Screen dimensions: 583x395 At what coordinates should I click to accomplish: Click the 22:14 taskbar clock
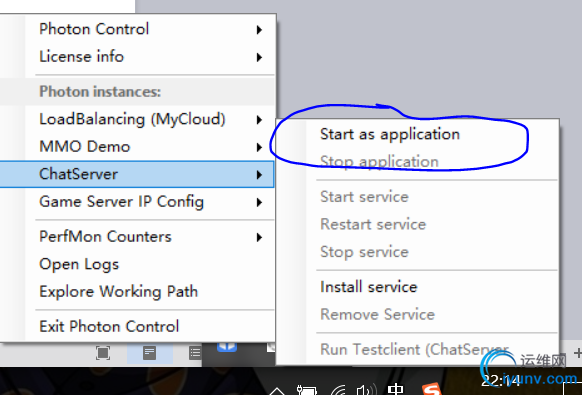(x=500, y=380)
